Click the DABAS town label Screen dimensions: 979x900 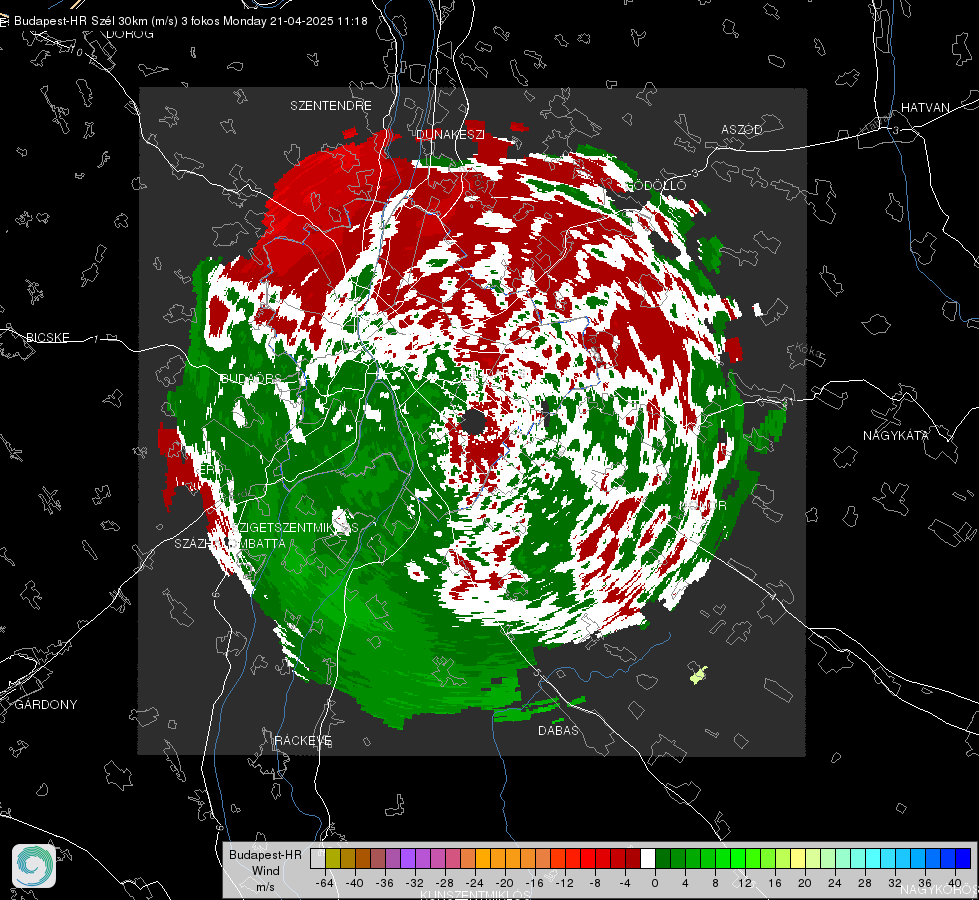coord(558,731)
